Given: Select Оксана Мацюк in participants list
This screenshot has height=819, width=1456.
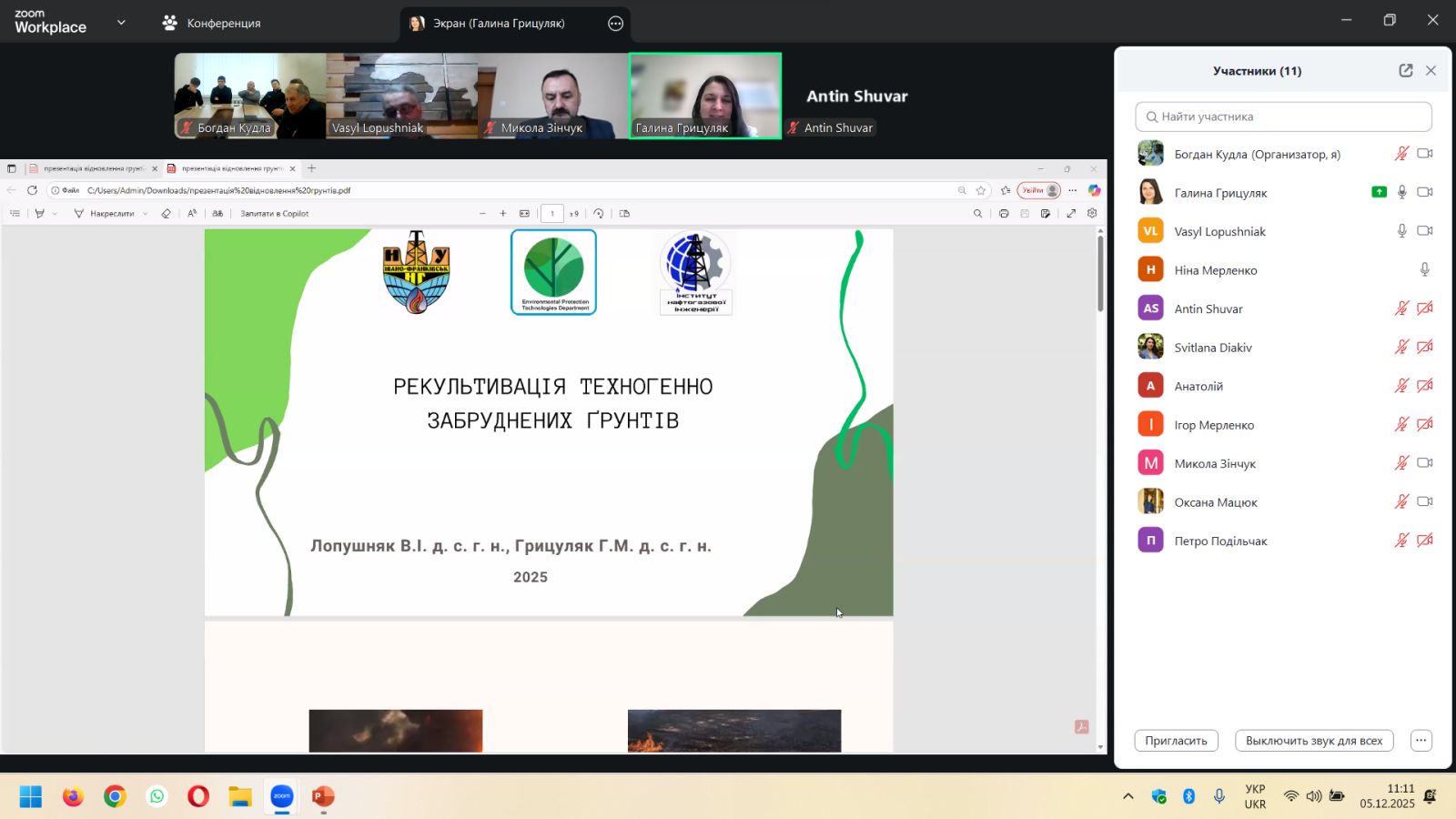Looking at the screenshot, I should (1216, 502).
